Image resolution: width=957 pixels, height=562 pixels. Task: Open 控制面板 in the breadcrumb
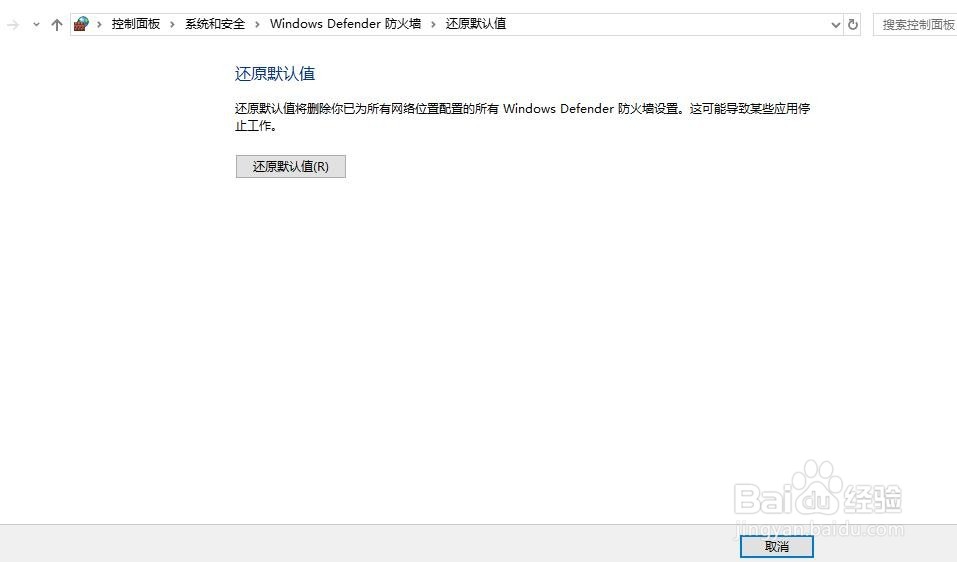click(x=135, y=24)
